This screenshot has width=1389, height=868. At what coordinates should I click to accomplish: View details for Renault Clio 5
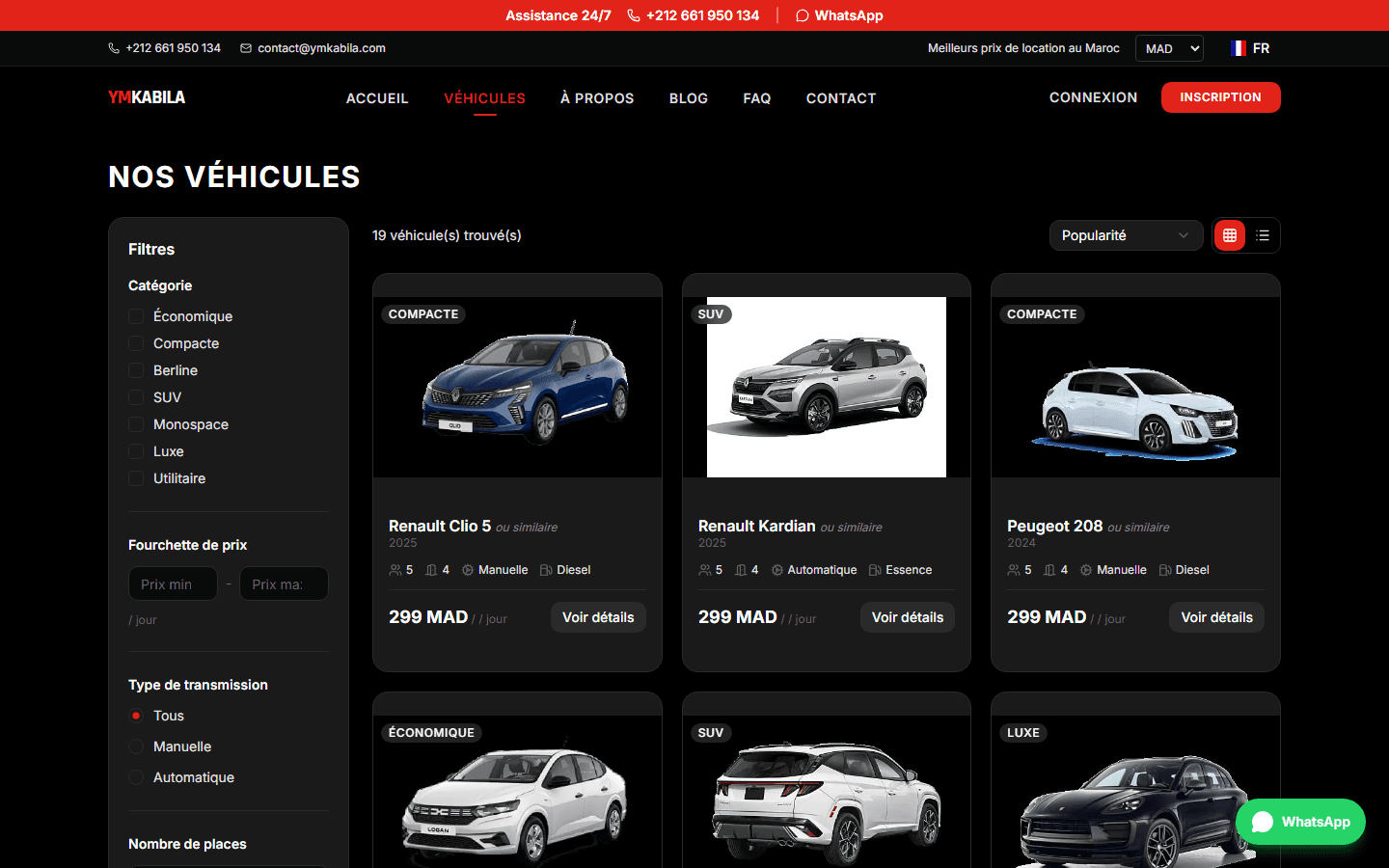click(x=598, y=617)
